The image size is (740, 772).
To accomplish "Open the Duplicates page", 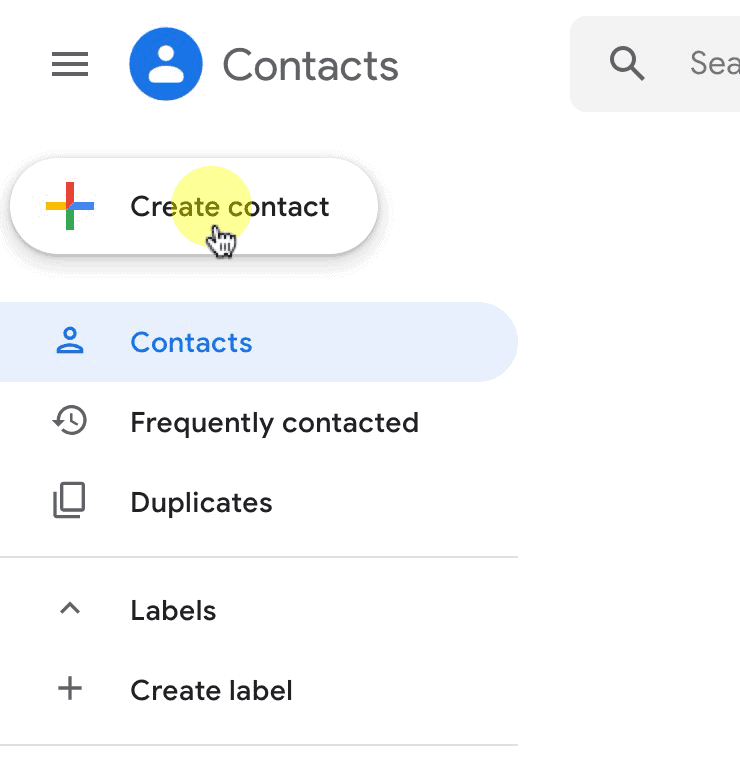I will [258, 502].
